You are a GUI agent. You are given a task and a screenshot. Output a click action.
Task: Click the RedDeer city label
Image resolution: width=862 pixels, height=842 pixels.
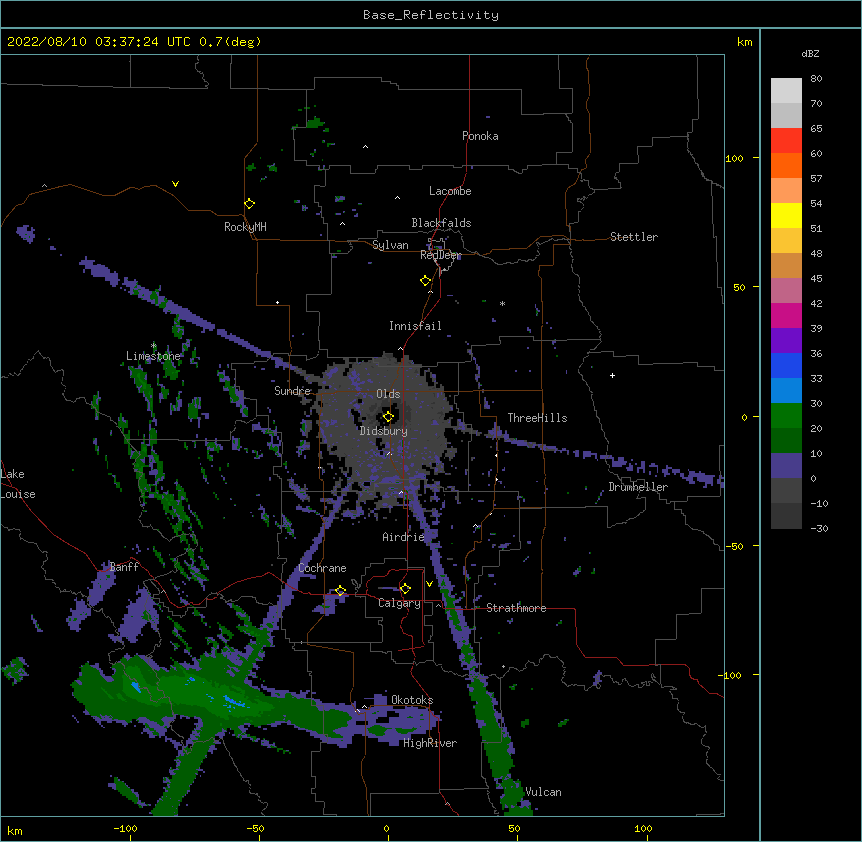pyautogui.click(x=440, y=255)
